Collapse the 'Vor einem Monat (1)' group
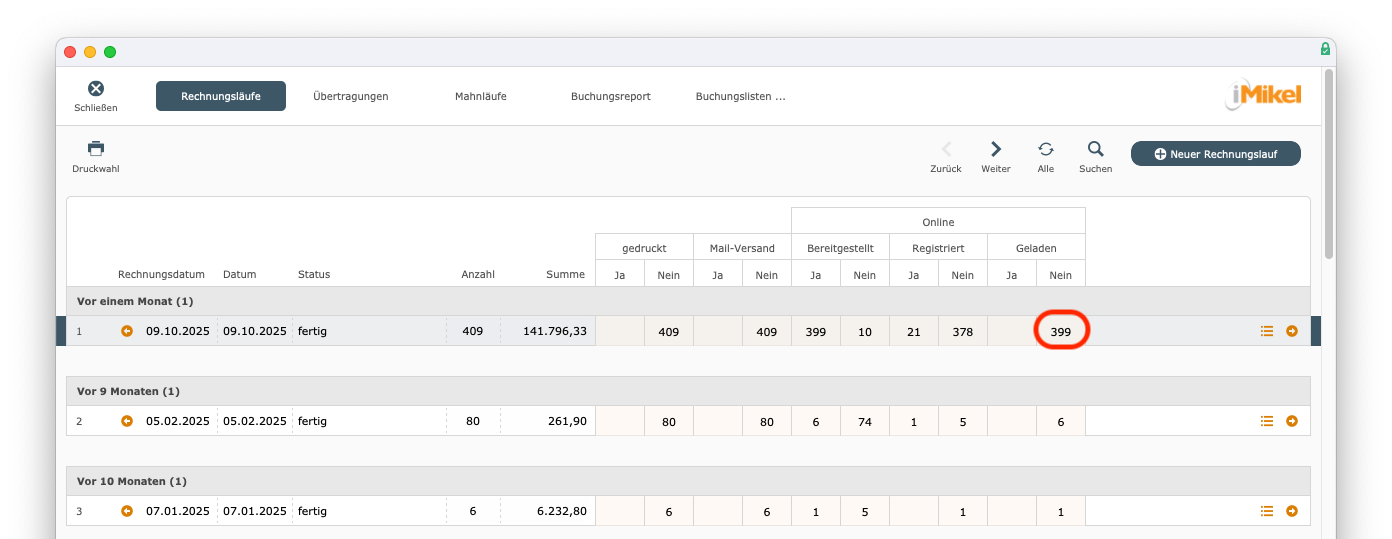Viewport: 1392px width, 539px height. [135, 301]
